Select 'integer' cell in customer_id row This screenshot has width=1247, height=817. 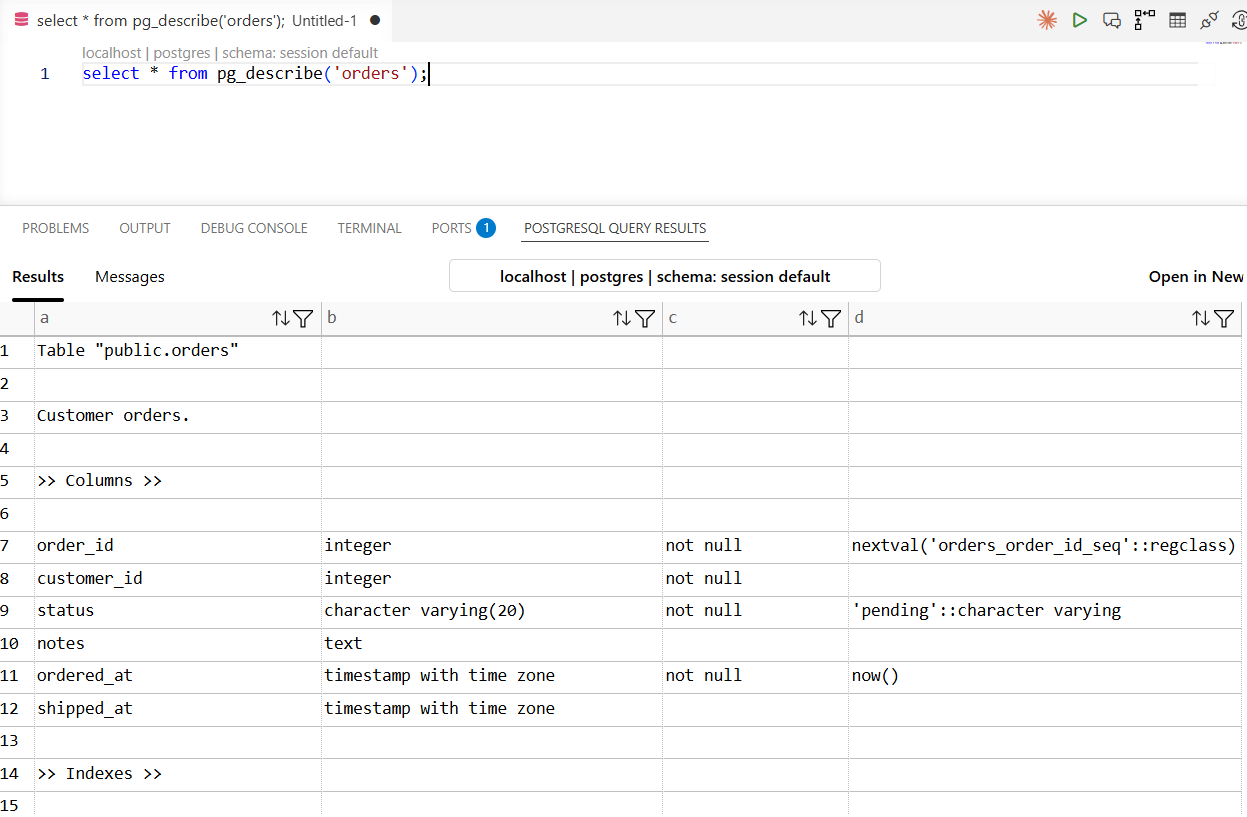[492, 579]
